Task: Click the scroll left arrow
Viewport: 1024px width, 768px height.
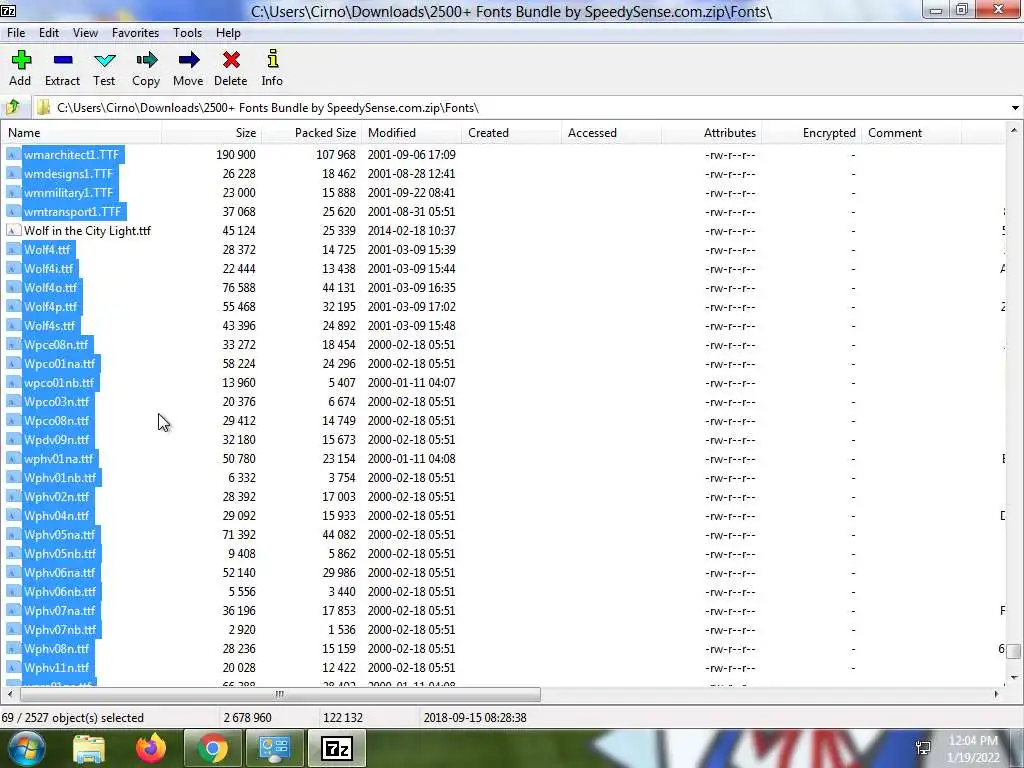Action: click(x=9, y=694)
